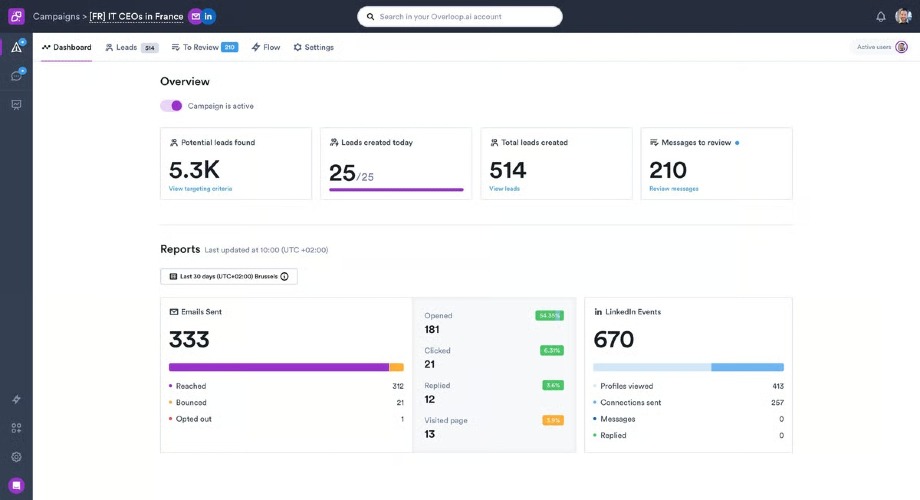Open the user avatar account menu
Viewport: 920px width, 500px height.
[x=903, y=16]
